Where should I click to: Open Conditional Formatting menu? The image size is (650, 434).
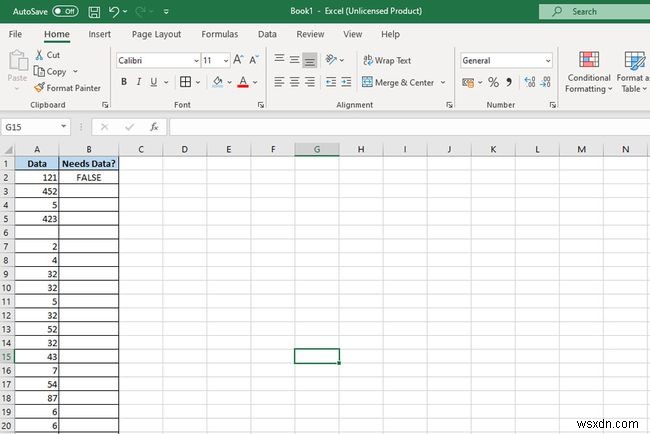pos(589,72)
